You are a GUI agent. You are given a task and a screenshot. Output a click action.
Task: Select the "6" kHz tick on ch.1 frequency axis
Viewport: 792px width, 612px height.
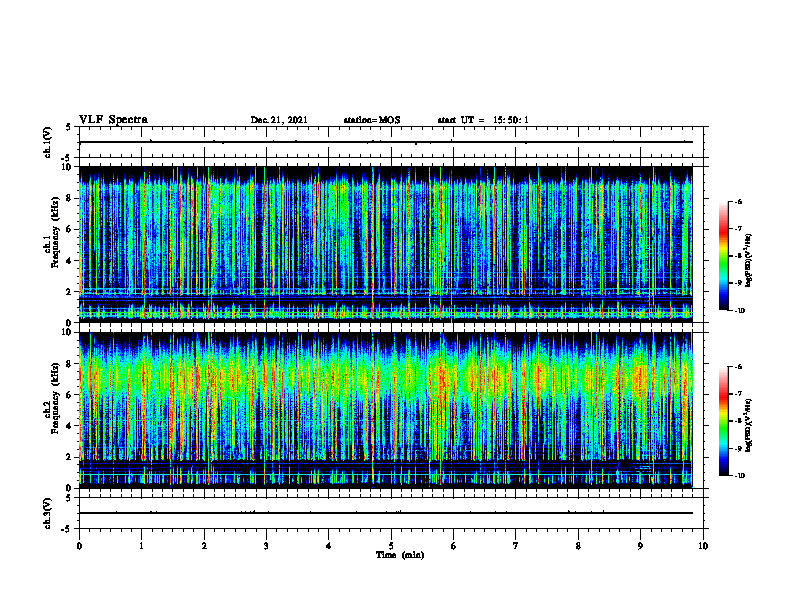point(69,229)
